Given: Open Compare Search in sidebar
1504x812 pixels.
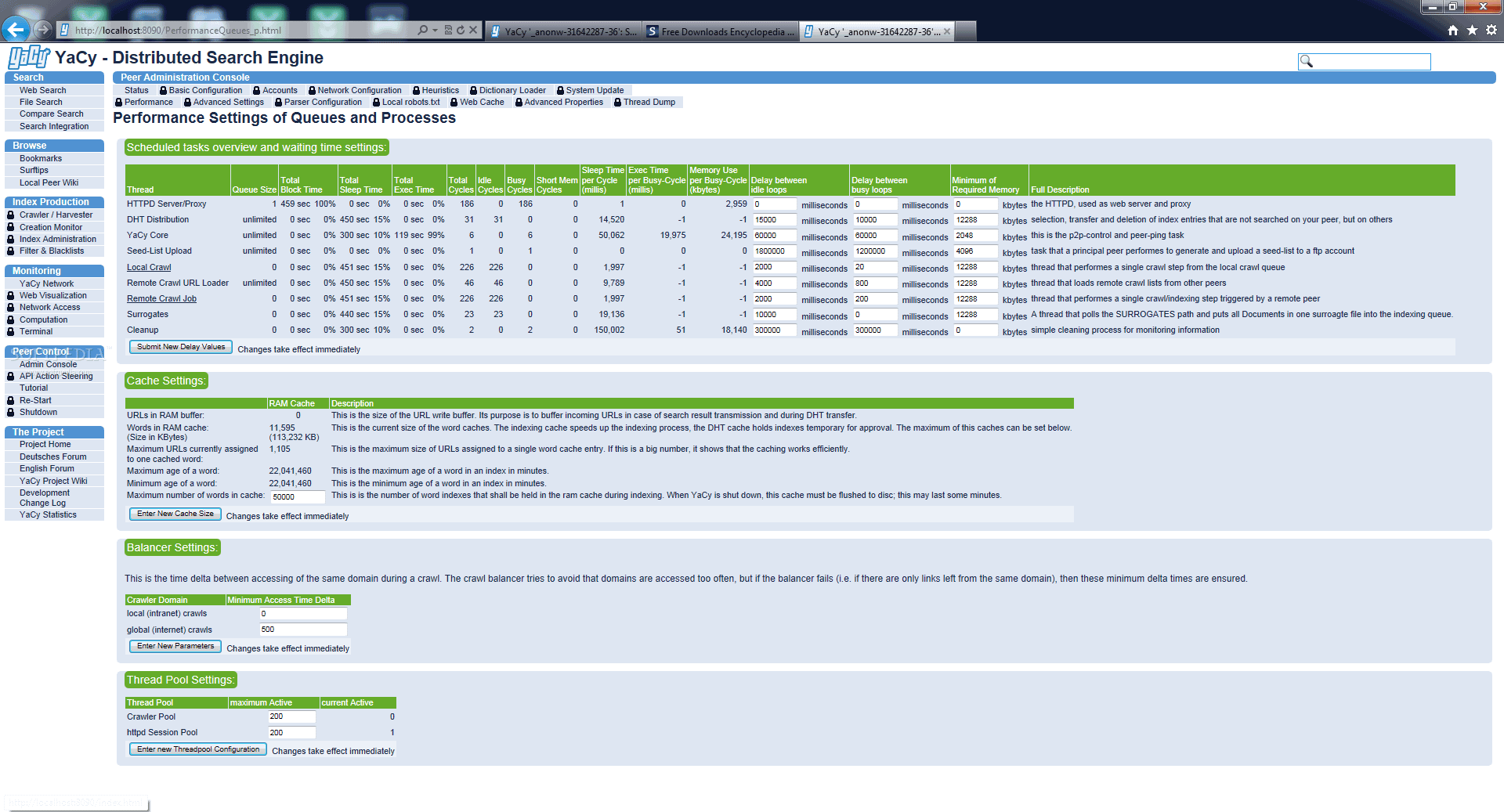Looking at the screenshot, I should [x=51, y=114].
